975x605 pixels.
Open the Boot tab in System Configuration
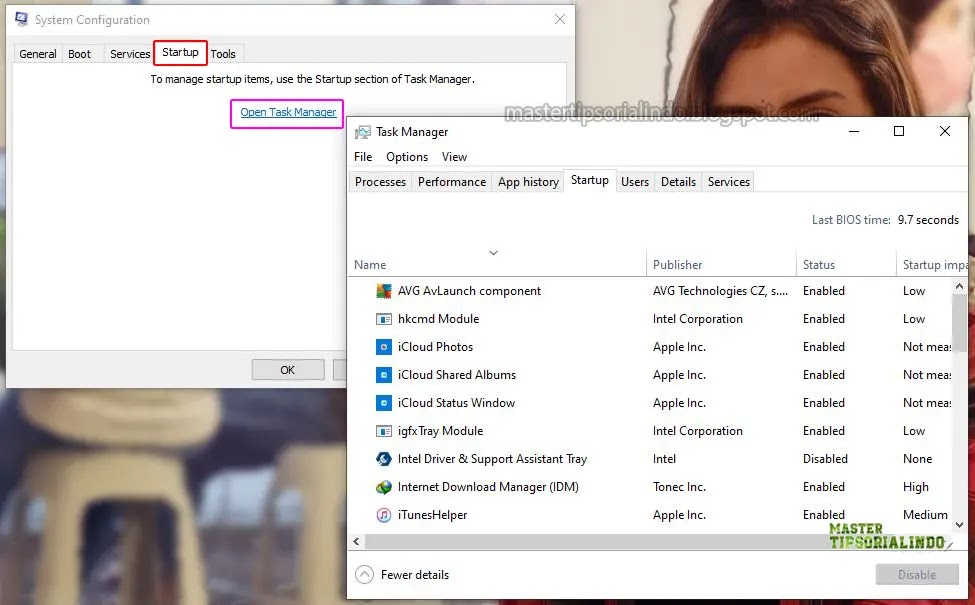pos(79,54)
